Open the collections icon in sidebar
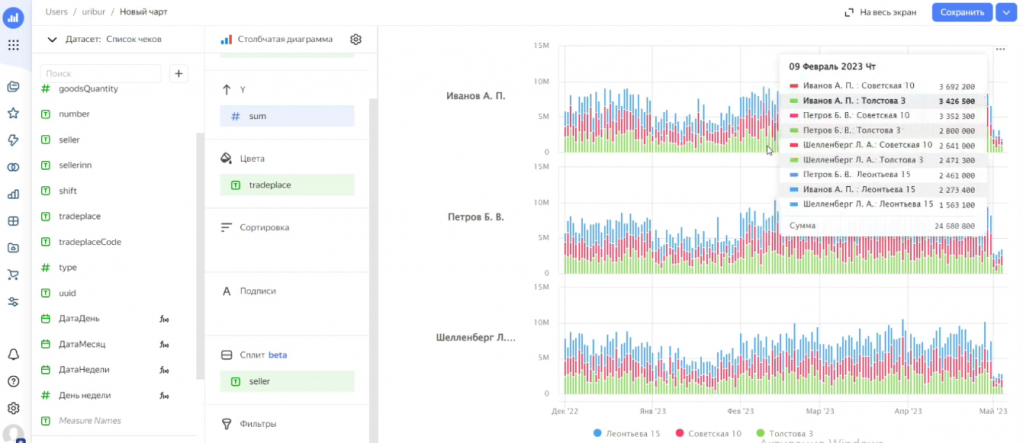The image size is (1023, 443). 13,86
